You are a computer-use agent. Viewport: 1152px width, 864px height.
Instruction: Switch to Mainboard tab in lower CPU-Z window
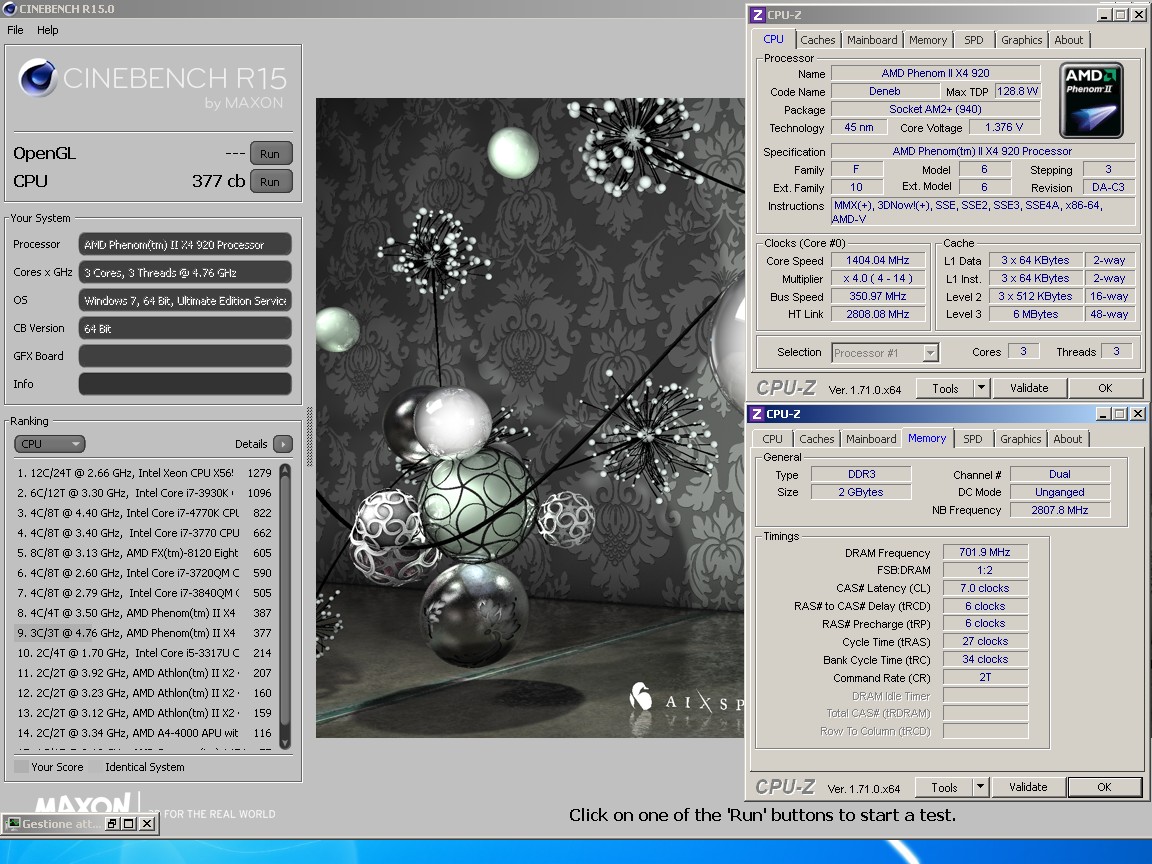[871, 439]
